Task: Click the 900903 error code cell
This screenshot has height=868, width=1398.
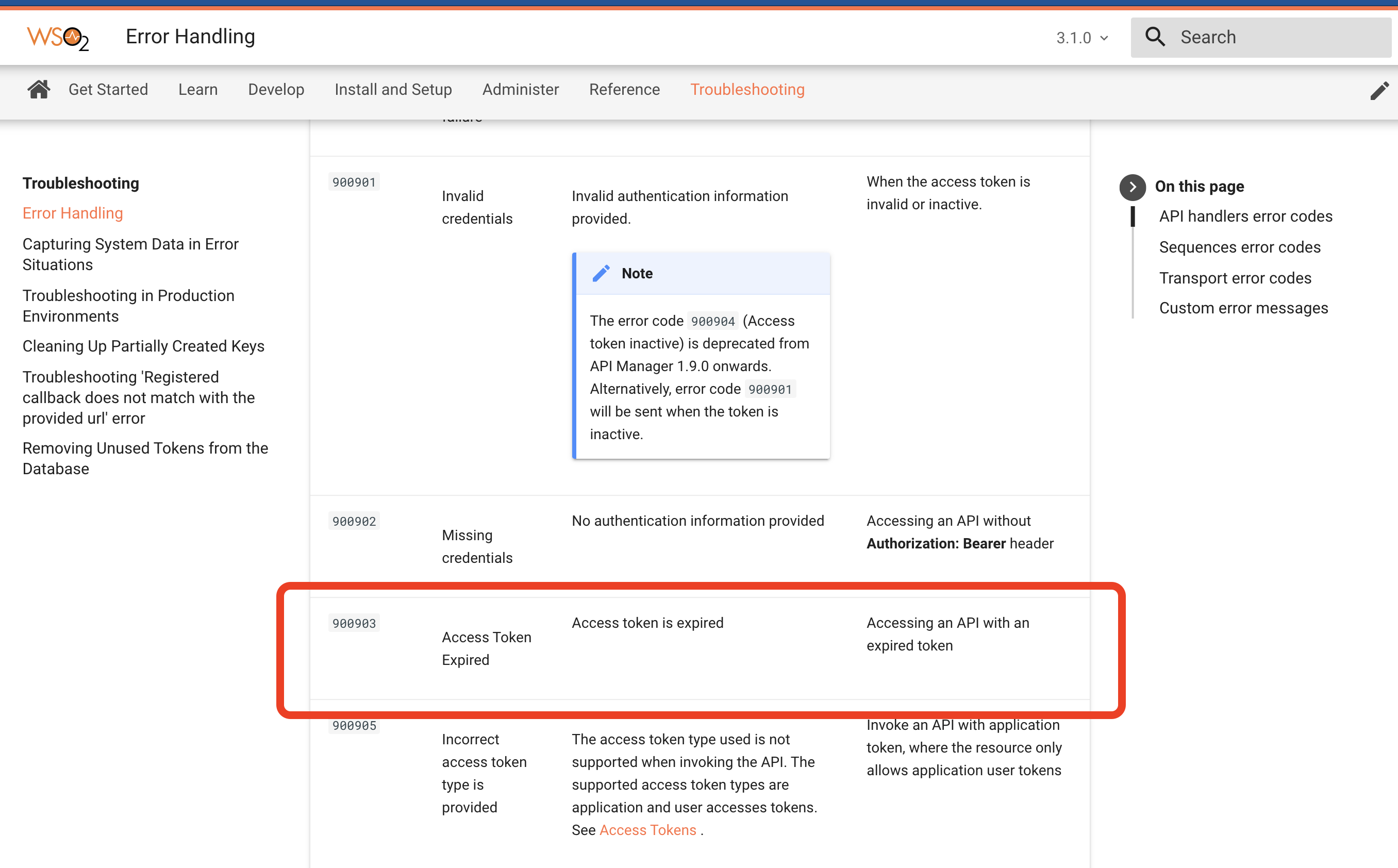Action: (x=354, y=624)
